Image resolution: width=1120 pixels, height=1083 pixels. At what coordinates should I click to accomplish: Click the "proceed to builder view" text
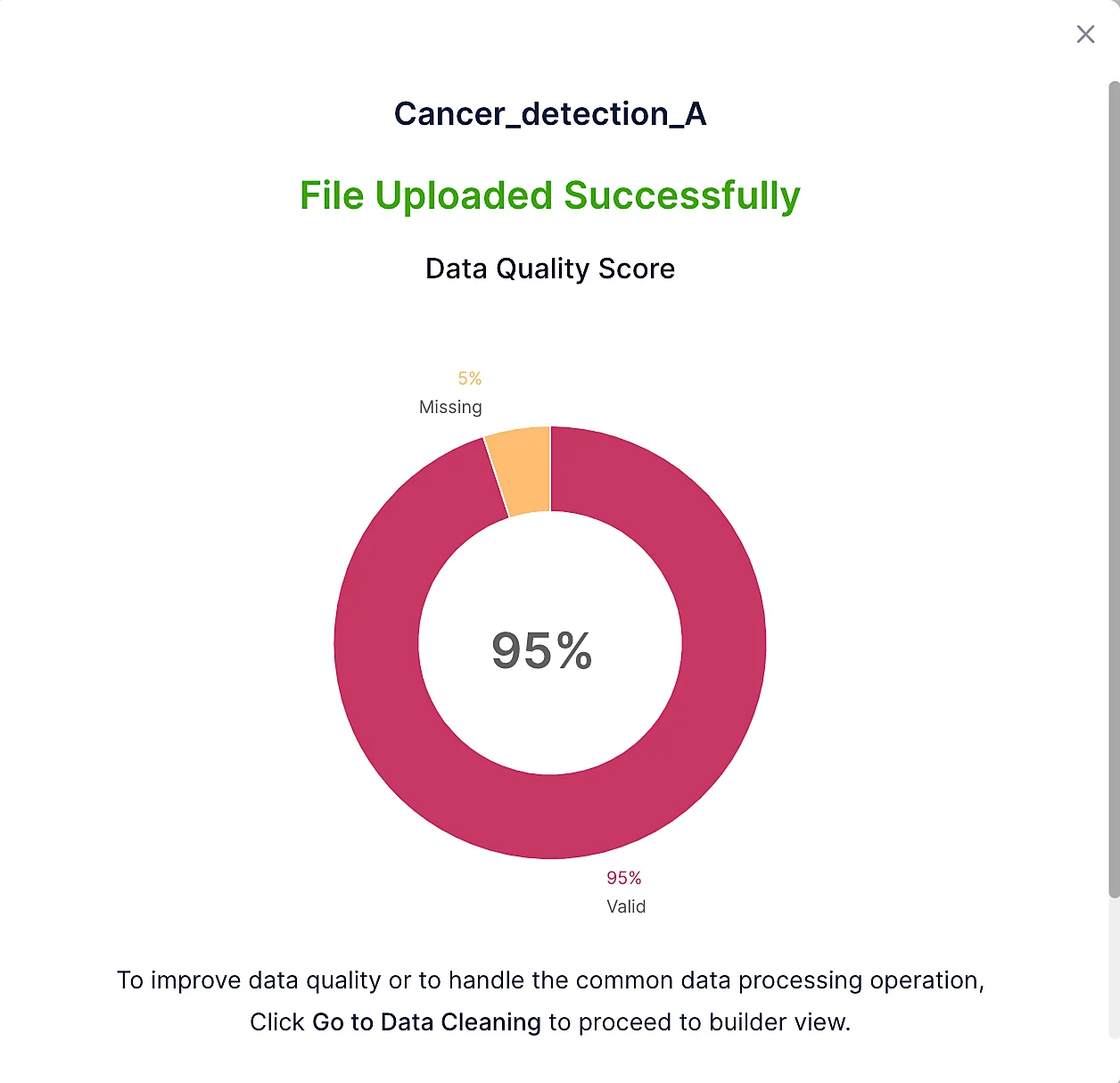point(714,1022)
